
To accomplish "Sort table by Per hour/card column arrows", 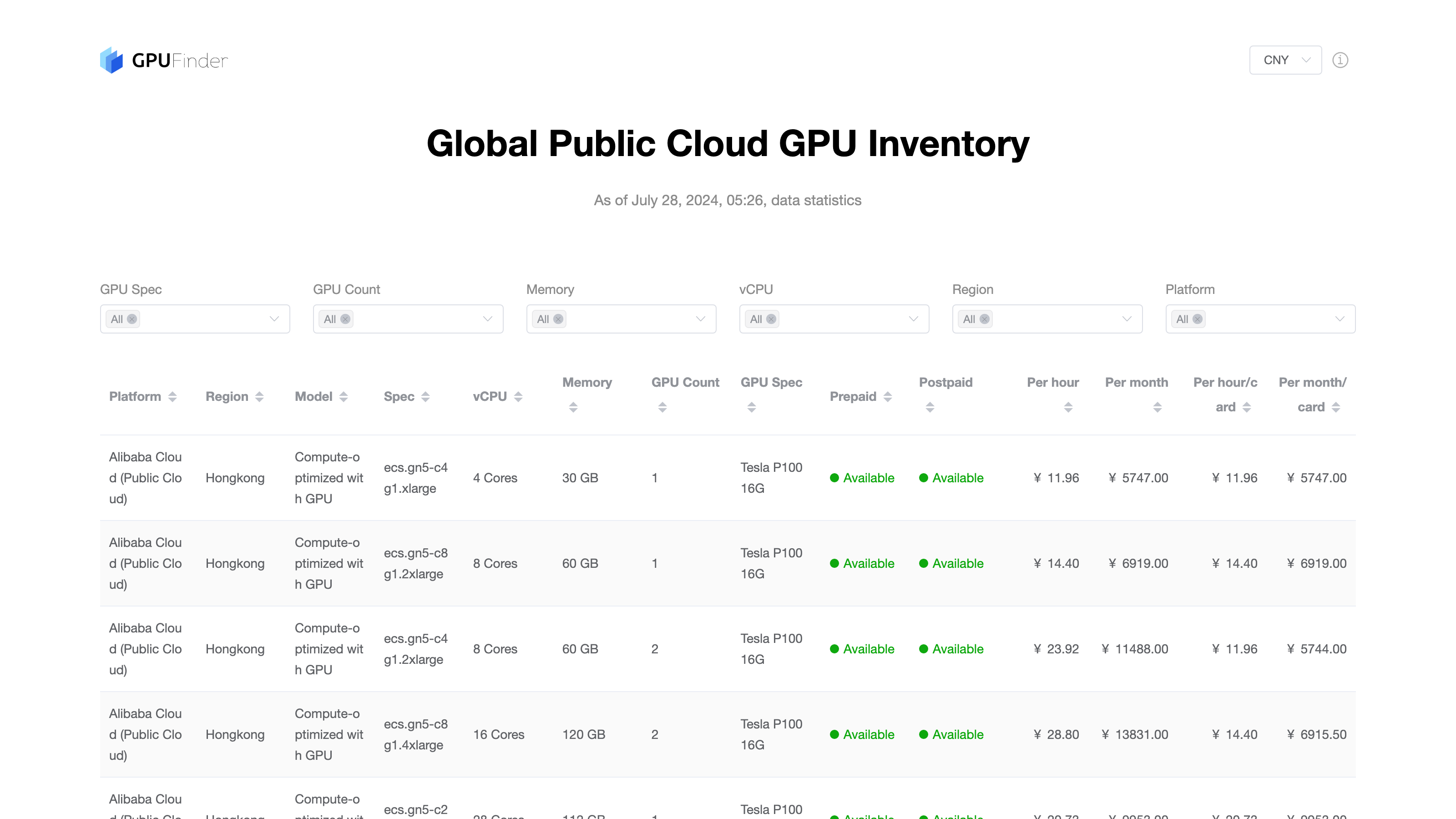I will coord(1246,407).
